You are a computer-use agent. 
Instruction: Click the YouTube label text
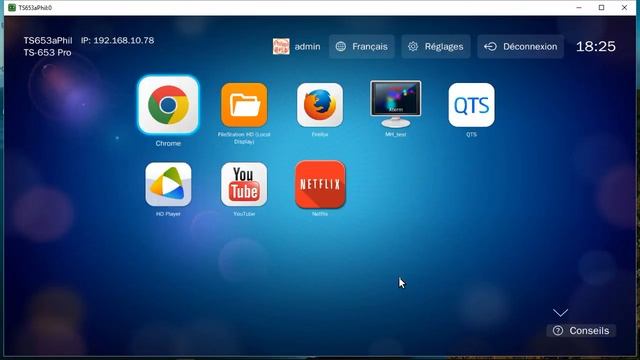244,214
